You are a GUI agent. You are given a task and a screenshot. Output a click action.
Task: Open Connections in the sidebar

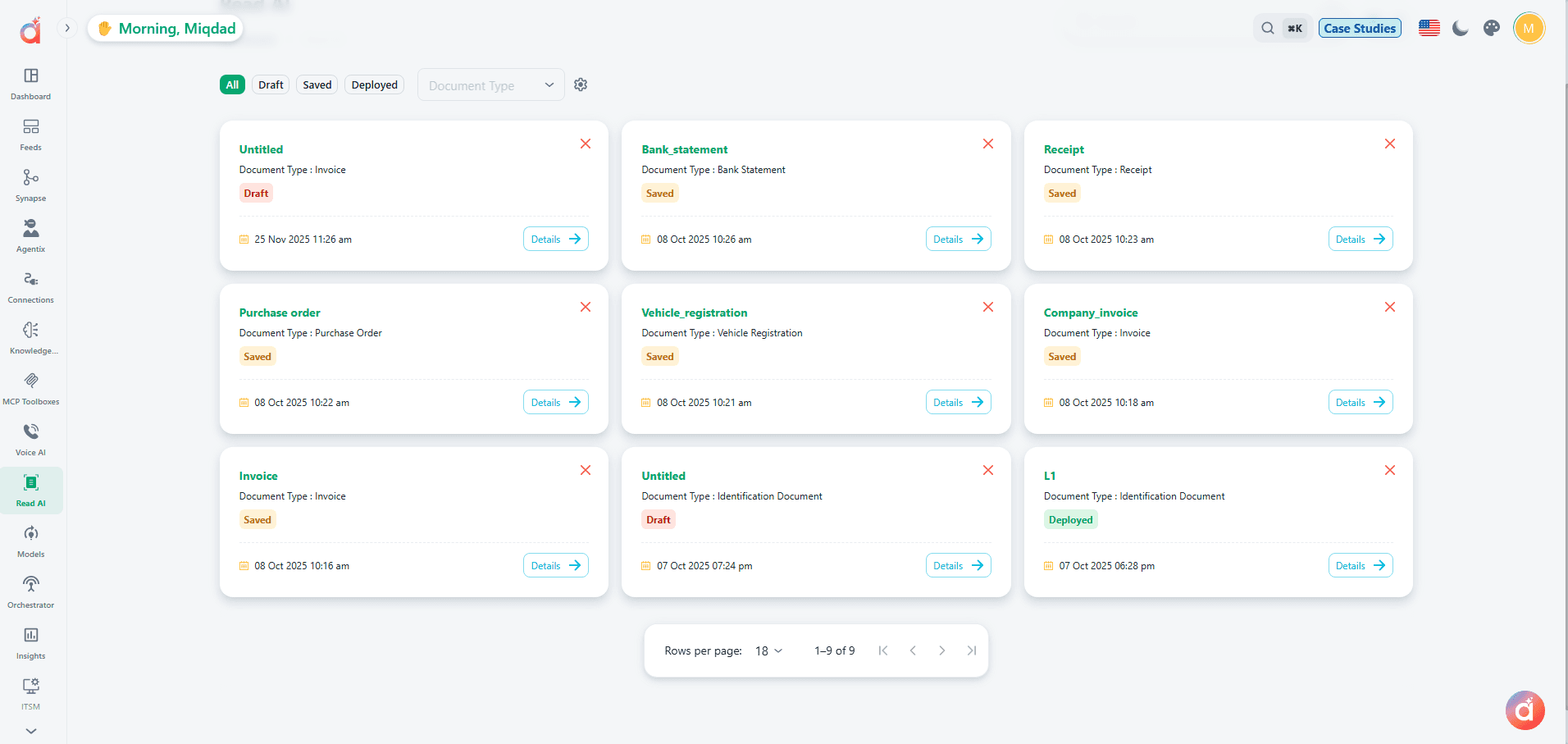click(x=31, y=287)
